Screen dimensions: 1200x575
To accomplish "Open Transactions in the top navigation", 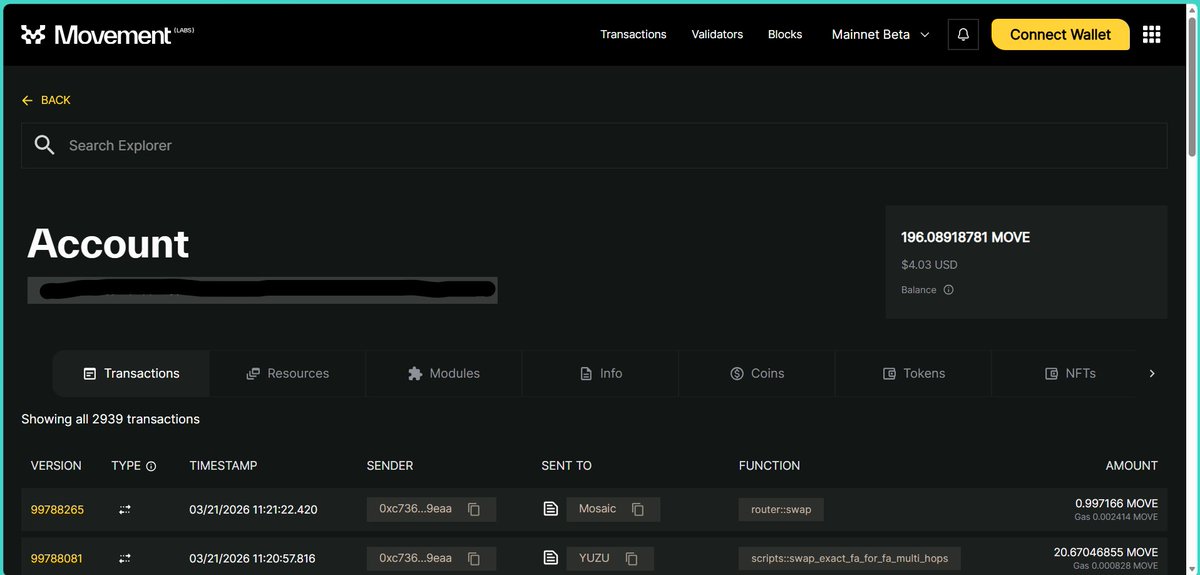I will (633, 34).
